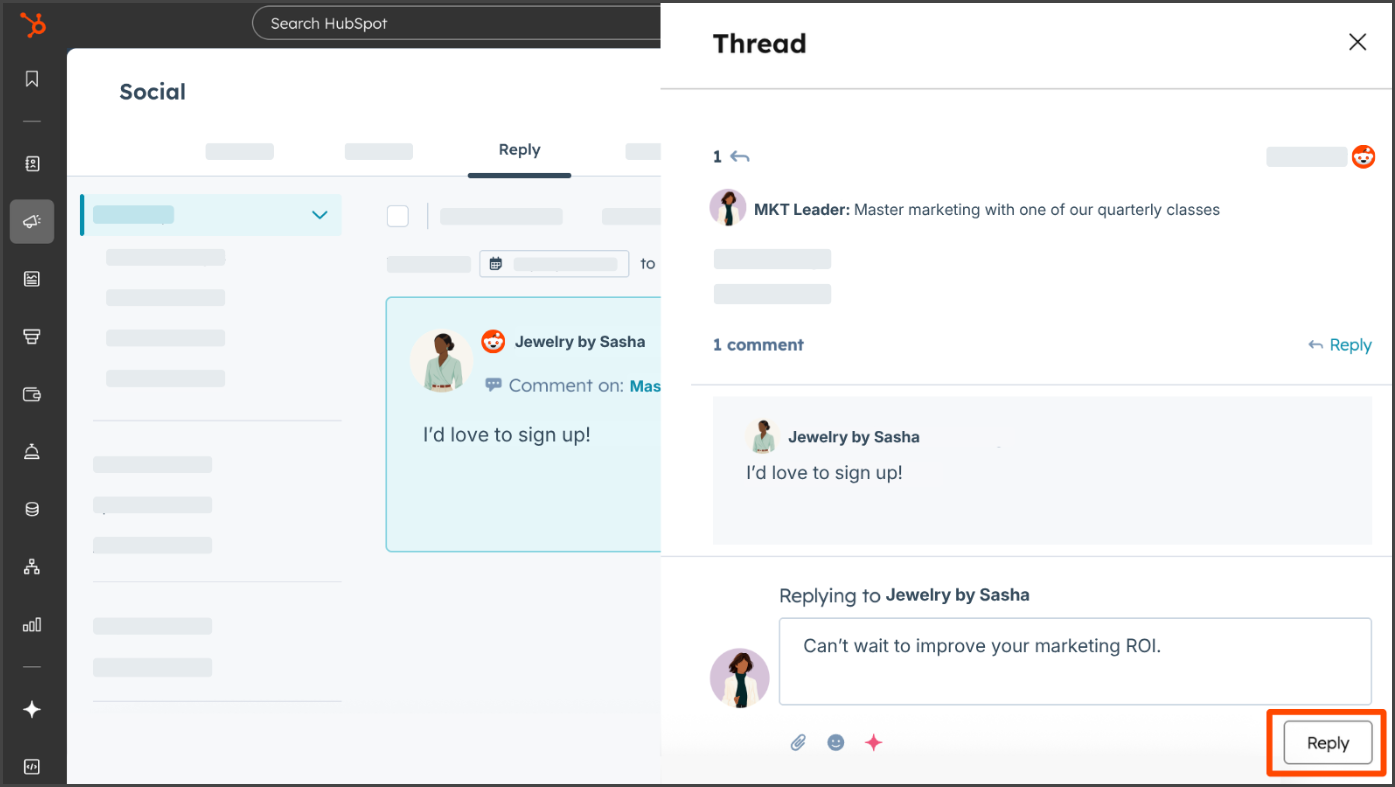
Task: Click the Reply button to post your comment
Action: pyautogui.click(x=1327, y=743)
